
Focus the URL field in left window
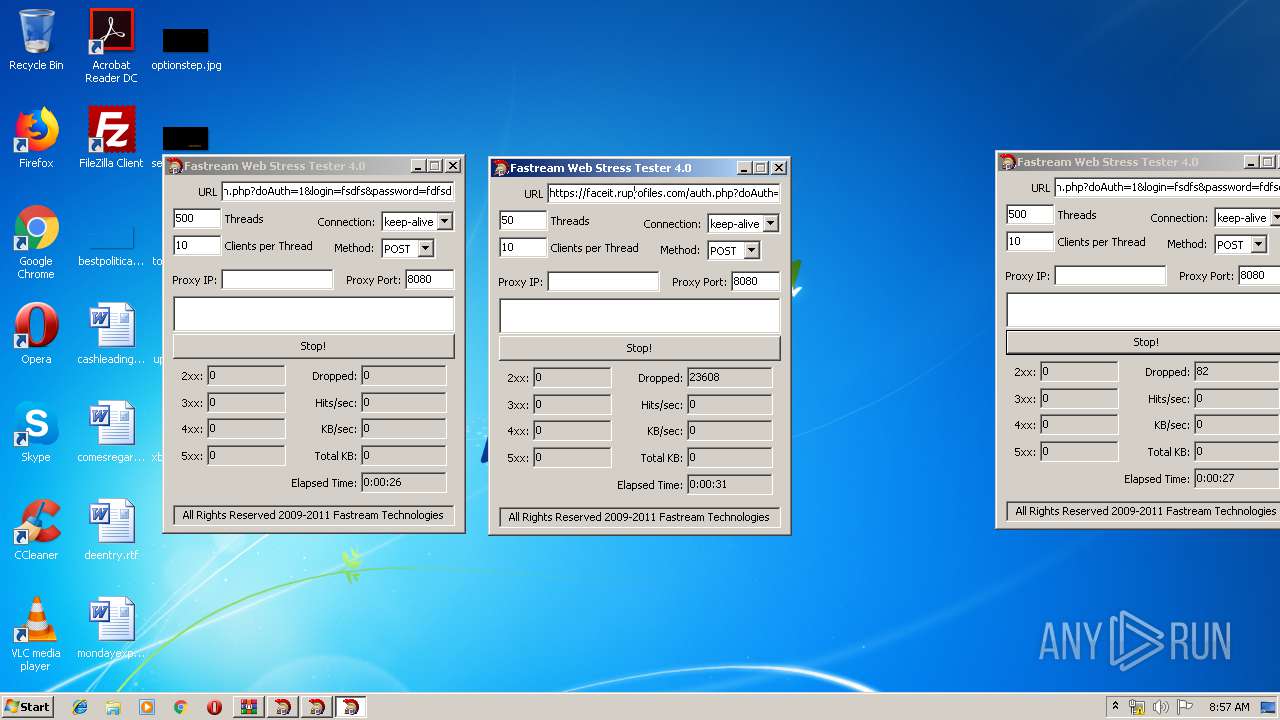pos(337,191)
